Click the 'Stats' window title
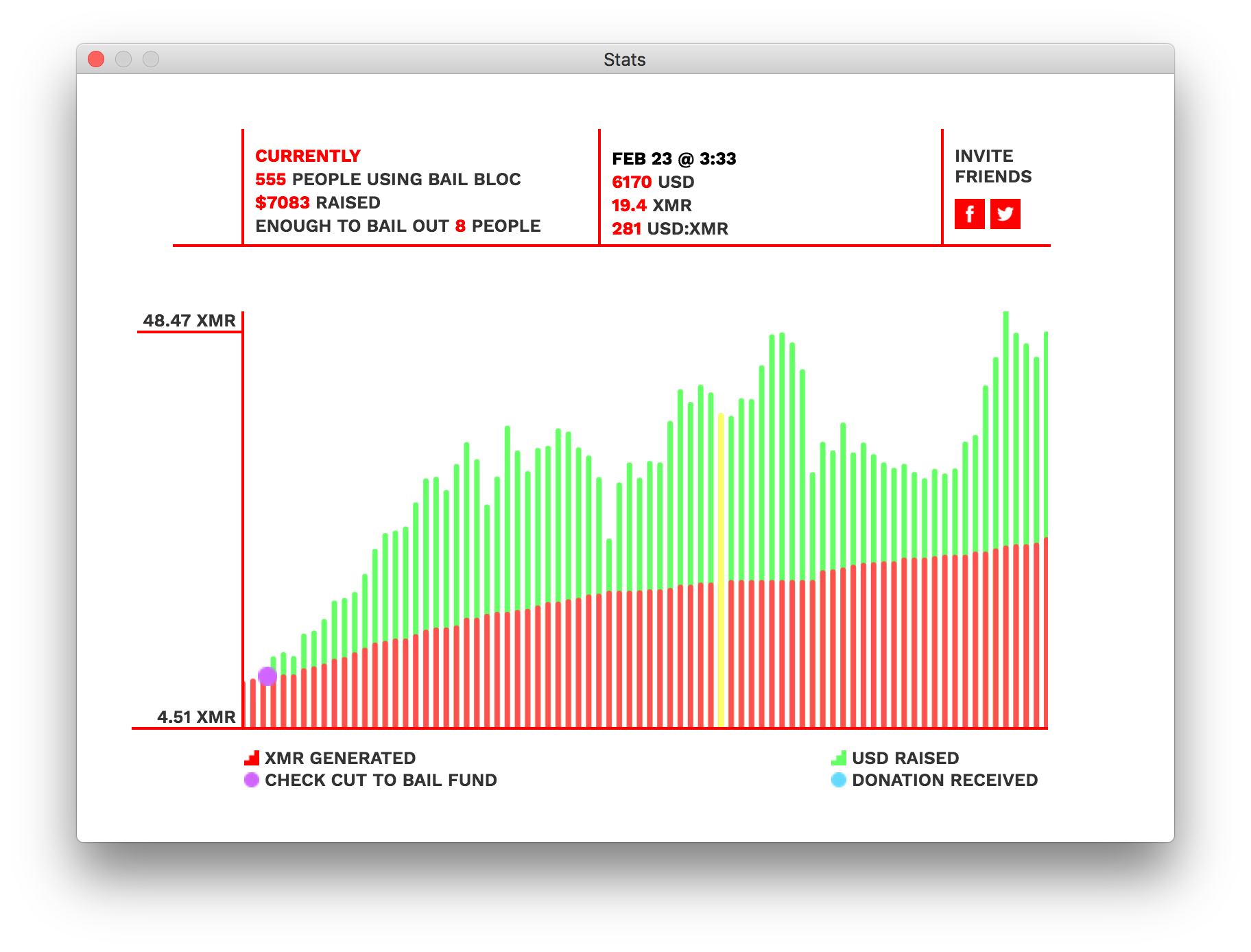 click(624, 60)
